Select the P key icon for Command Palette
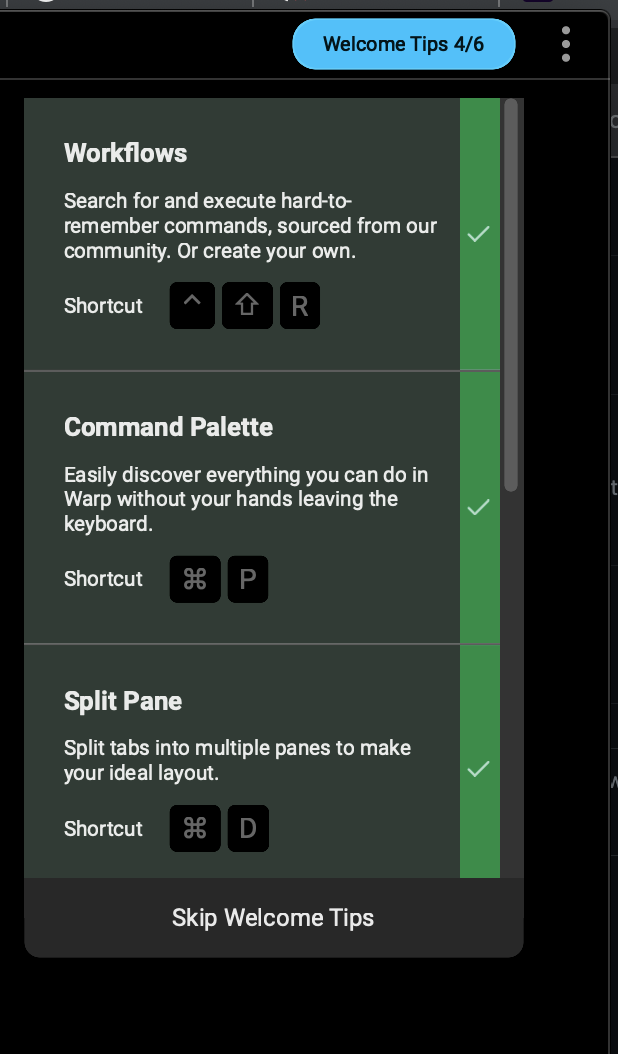Screen dimensions: 618x1054 (x=248, y=579)
